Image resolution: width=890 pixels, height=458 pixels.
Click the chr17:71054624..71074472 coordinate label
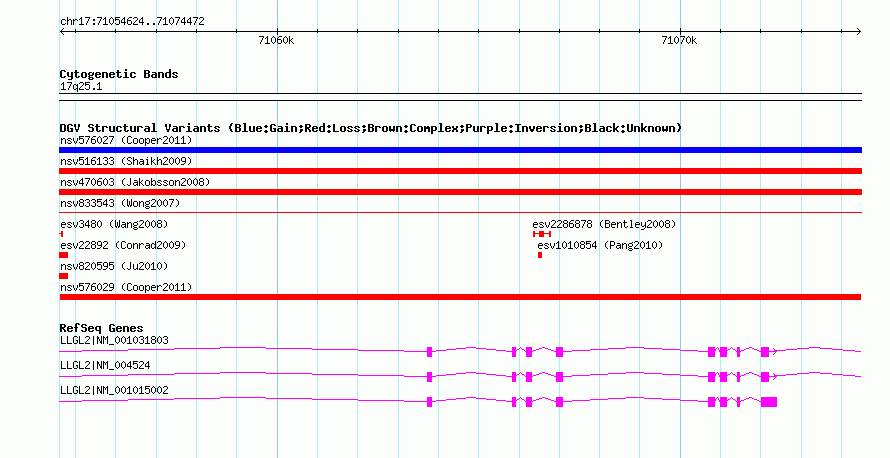click(132, 22)
